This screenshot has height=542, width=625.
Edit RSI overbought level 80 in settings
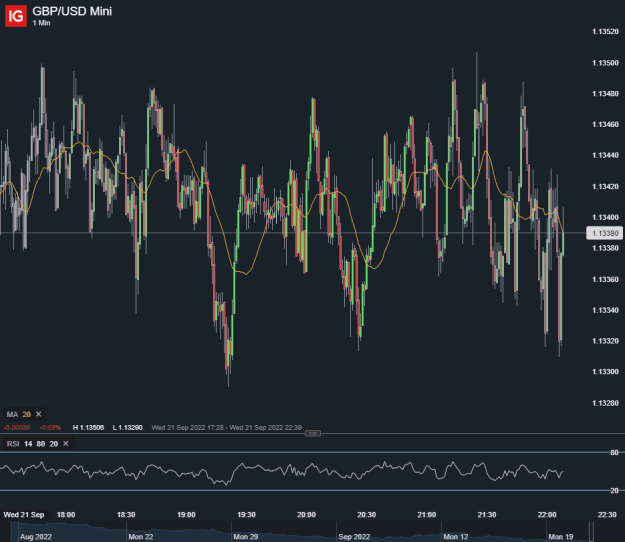click(x=41, y=444)
